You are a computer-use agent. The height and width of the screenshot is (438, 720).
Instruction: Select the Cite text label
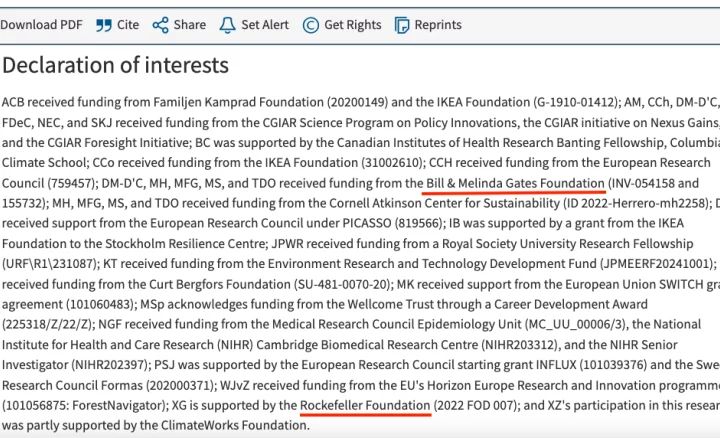(128, 25)
